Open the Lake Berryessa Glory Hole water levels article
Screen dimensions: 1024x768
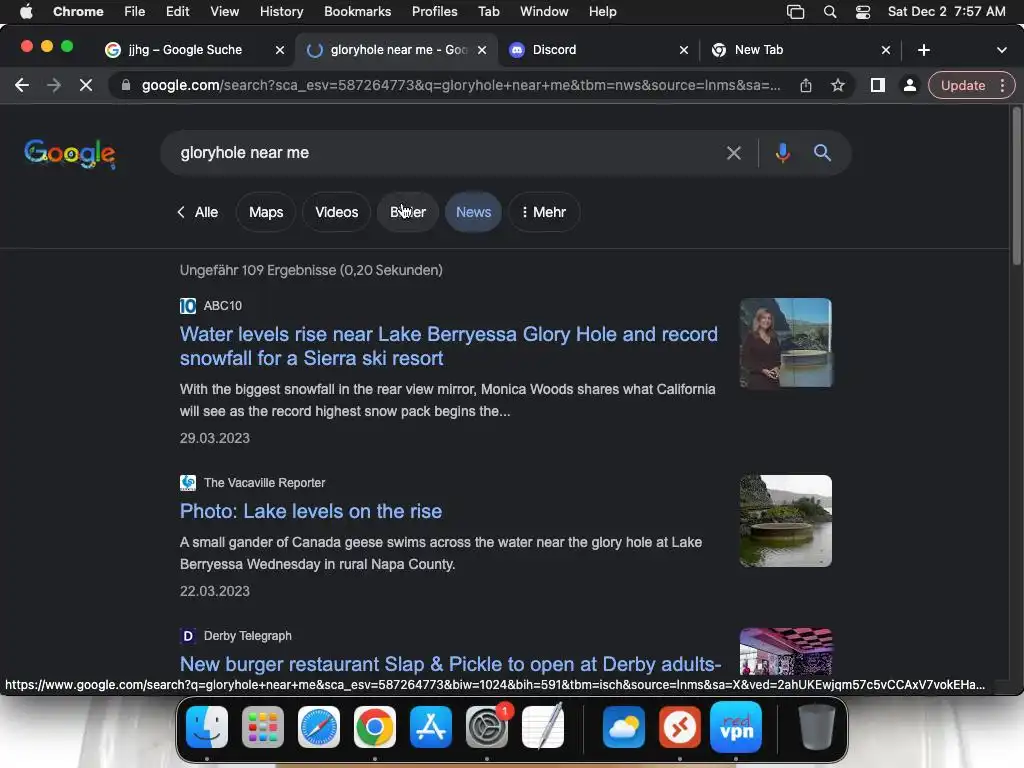(449, 346)
